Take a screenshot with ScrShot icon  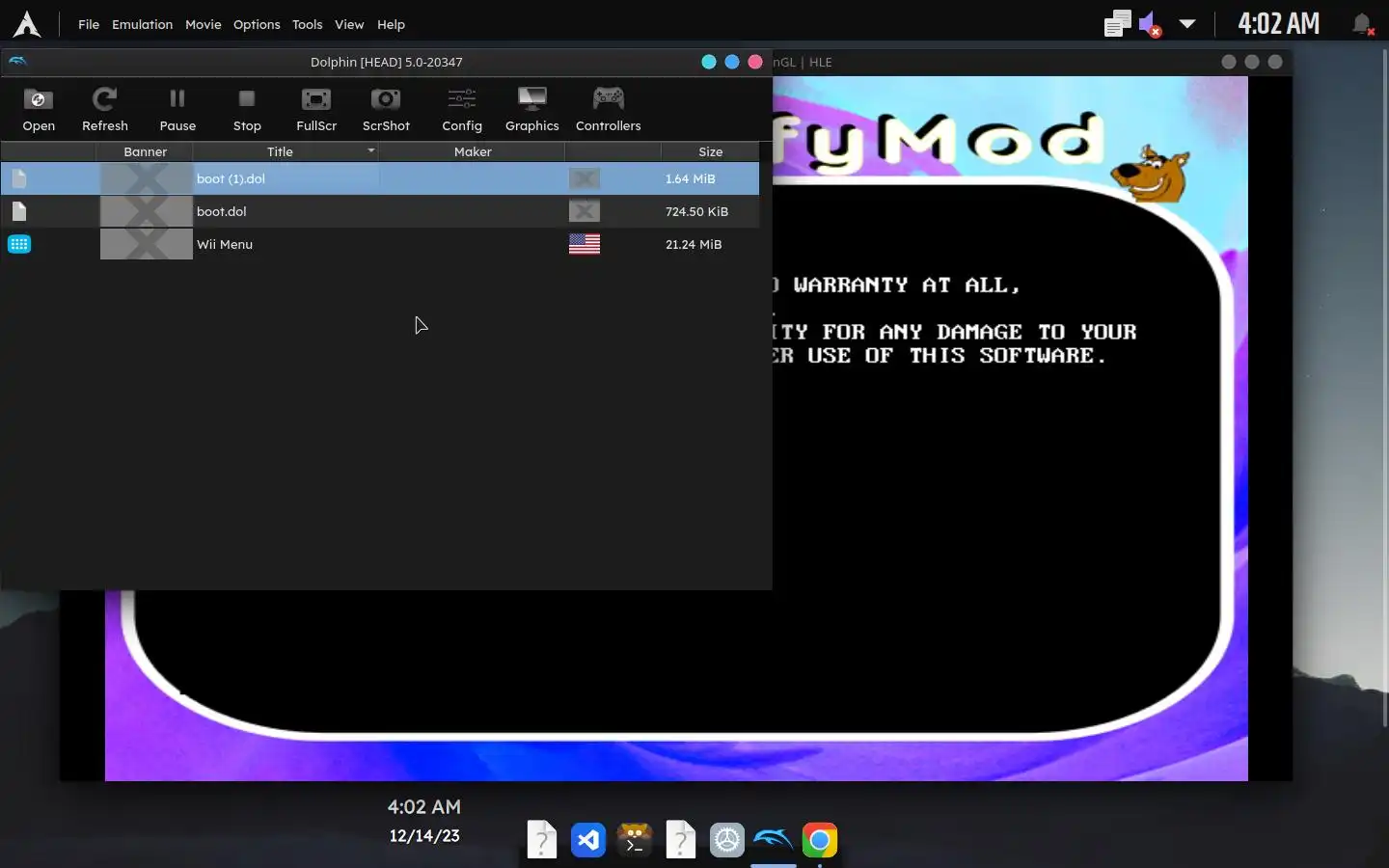386,109
